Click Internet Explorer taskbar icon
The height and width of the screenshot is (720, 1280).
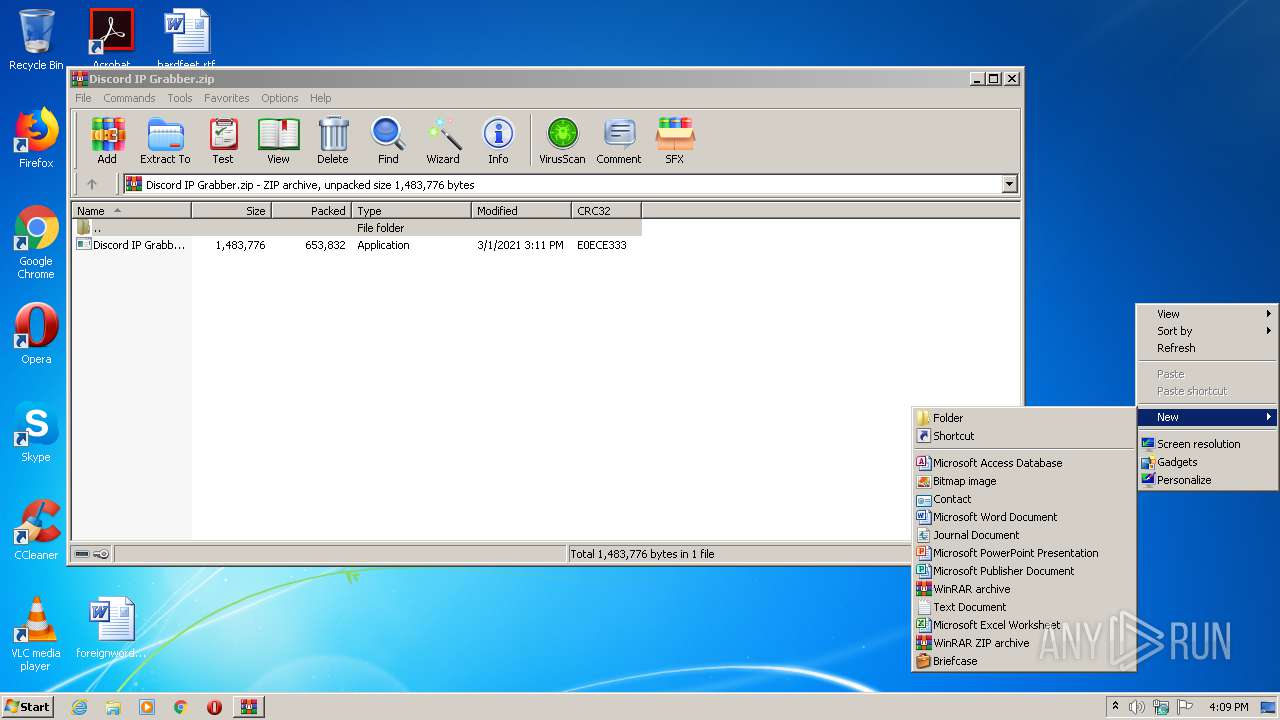point(79,707)
